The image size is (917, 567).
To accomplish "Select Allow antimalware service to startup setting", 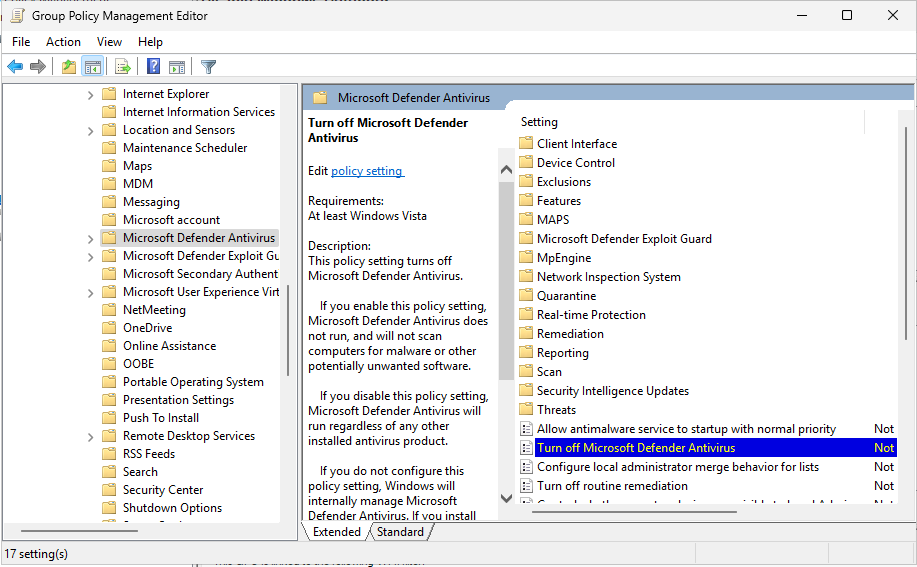I will click(708, 428).
